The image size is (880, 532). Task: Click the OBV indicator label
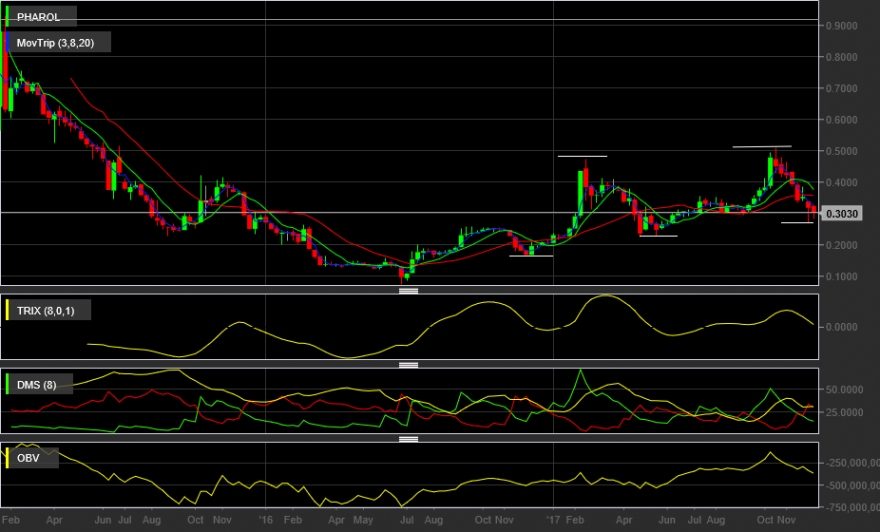tap(28, 458)
